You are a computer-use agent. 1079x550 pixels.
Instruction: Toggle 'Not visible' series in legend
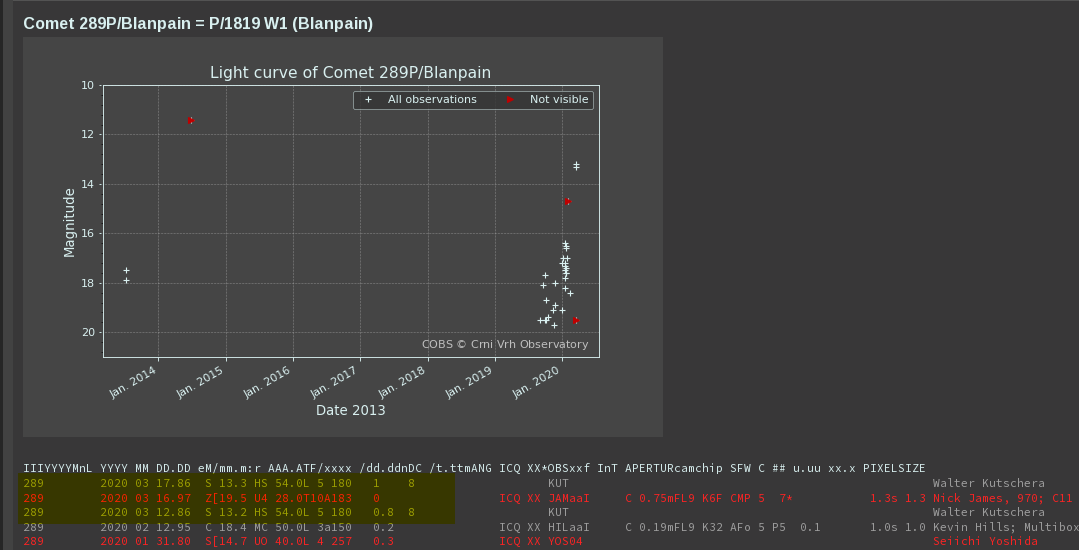pos(559,100)
